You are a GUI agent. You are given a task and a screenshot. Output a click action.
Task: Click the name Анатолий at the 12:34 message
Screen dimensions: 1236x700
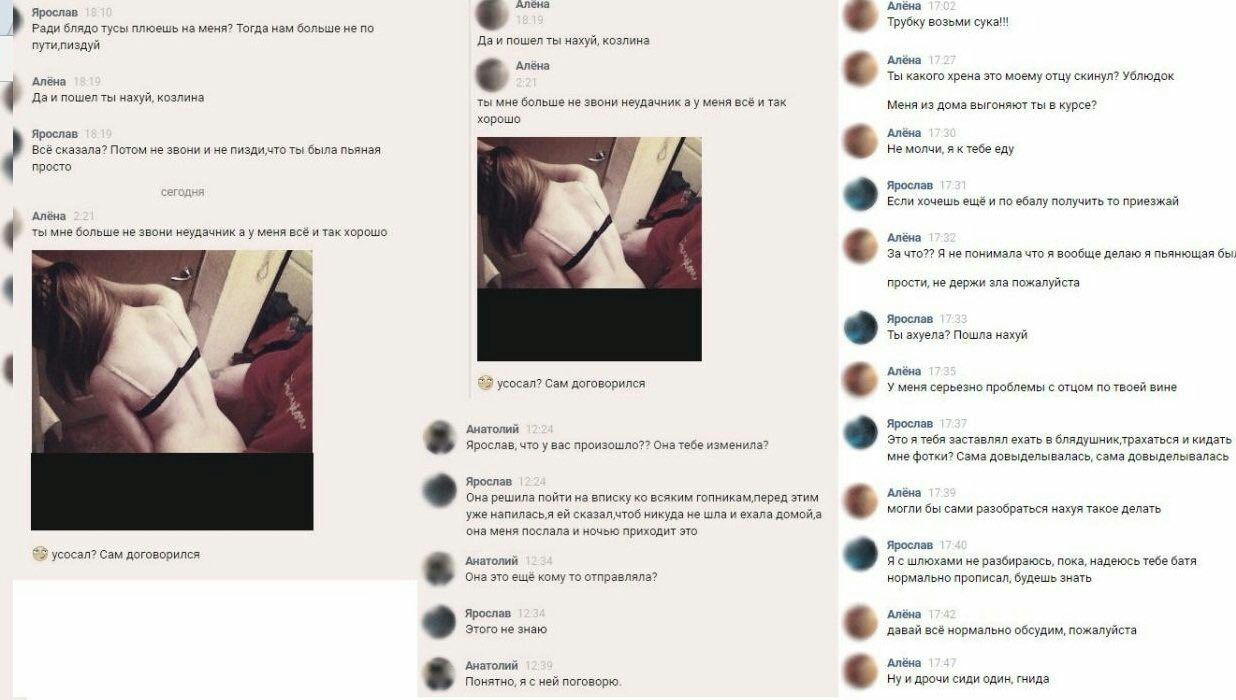pos(492,561)
